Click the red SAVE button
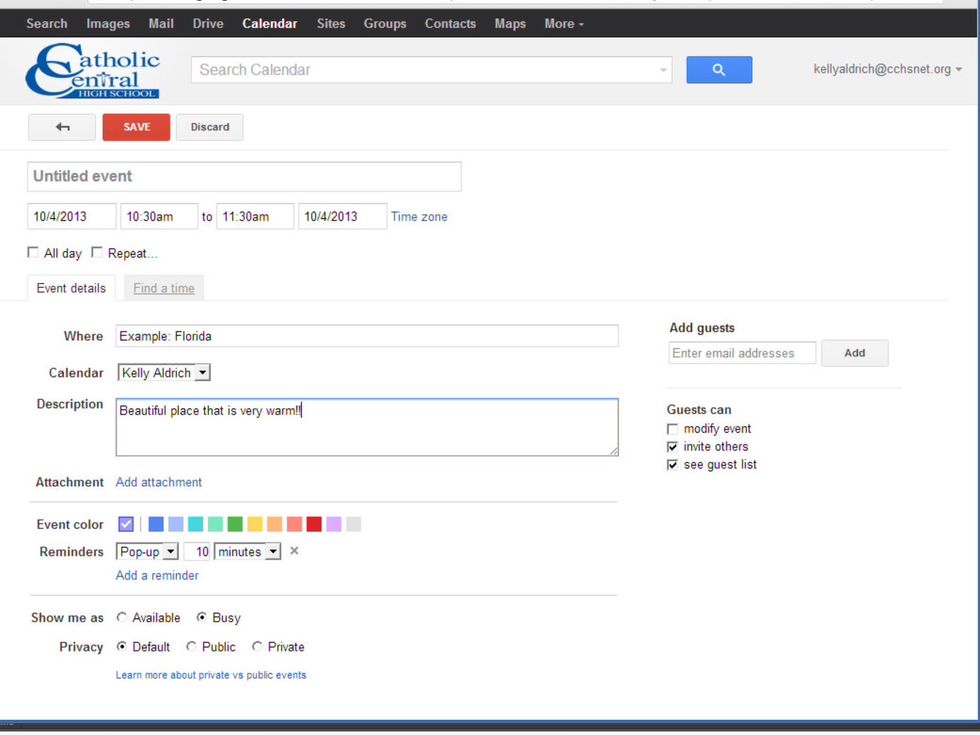The width and height of the screenshot is (980, 735). tap(136, 127)
